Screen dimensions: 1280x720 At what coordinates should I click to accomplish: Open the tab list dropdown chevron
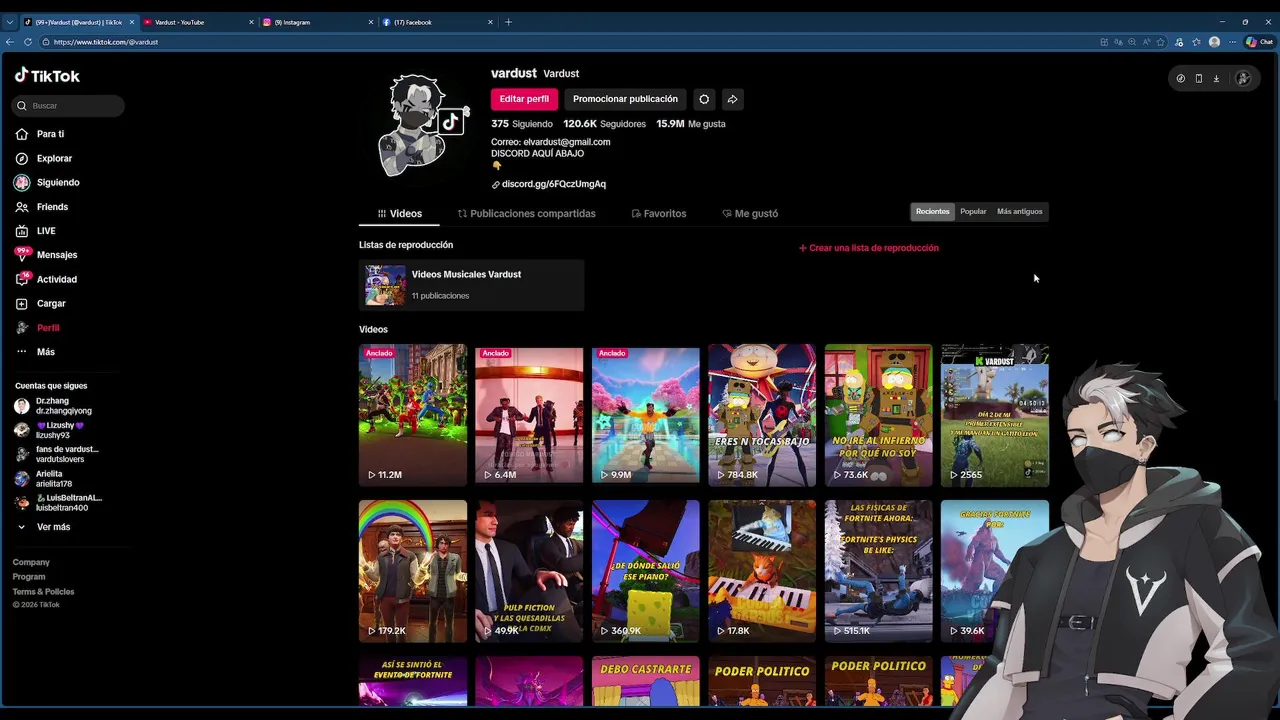tap(10, 22)
